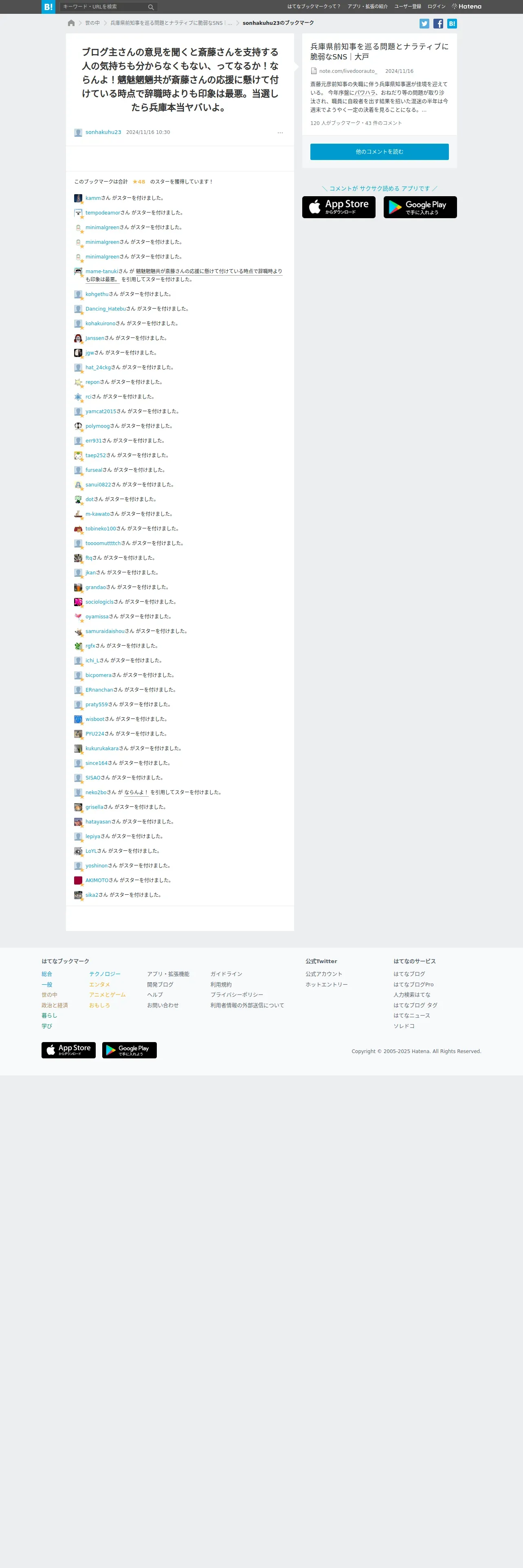The image size is (523, 1568).
Task: Open the article title 兵庫県前知事を巡る問題
Action: coord(379,52)
